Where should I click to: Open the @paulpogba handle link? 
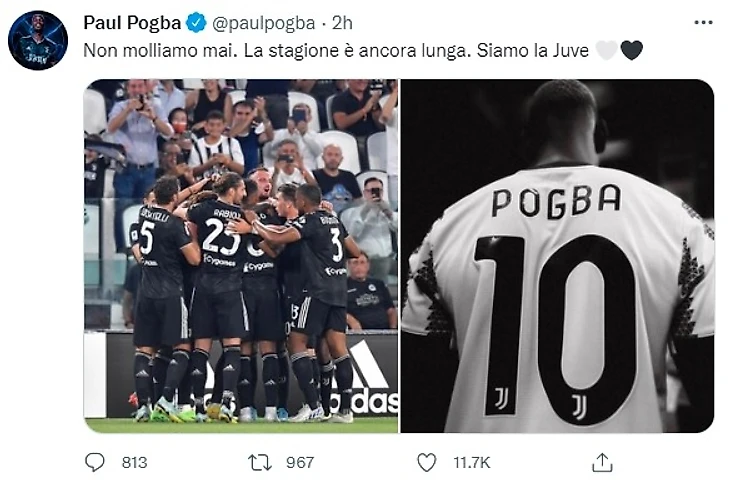(264, 23)
